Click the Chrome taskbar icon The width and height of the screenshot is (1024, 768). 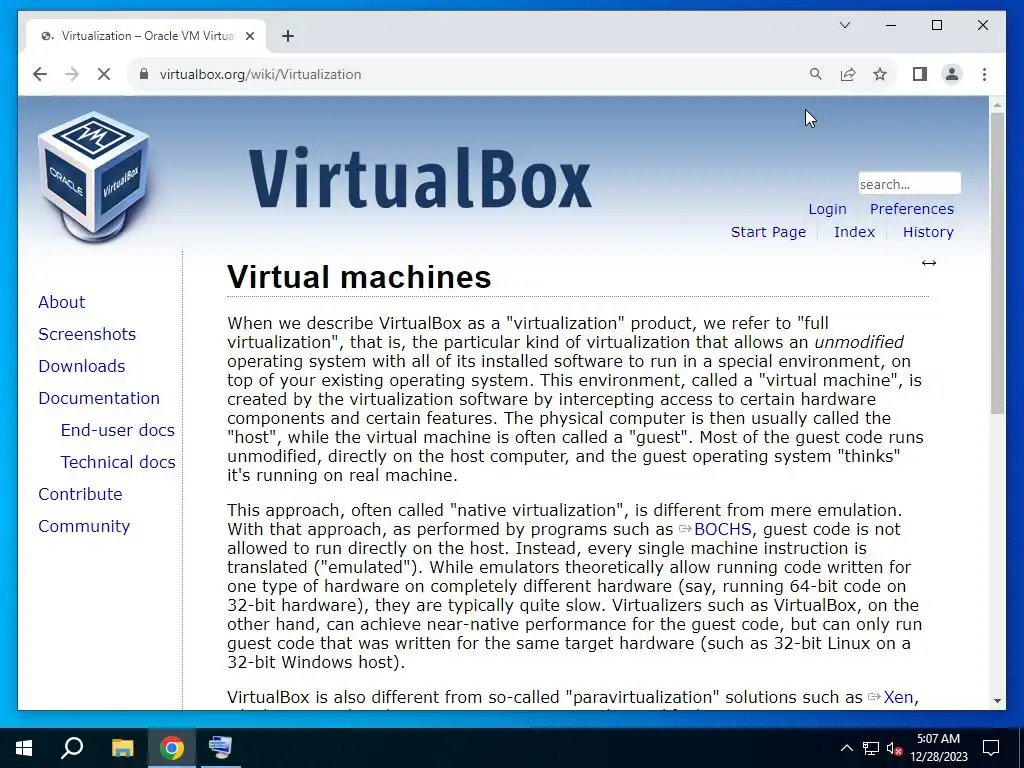[172, 748]
